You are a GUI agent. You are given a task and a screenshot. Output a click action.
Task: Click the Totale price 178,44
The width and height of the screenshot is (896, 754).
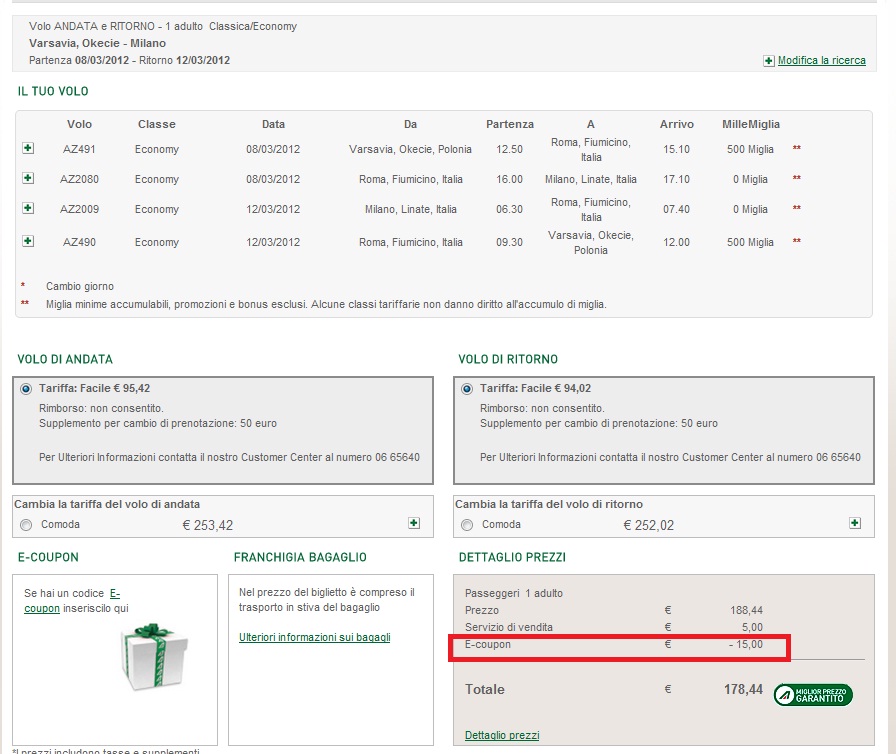point(743,689)
